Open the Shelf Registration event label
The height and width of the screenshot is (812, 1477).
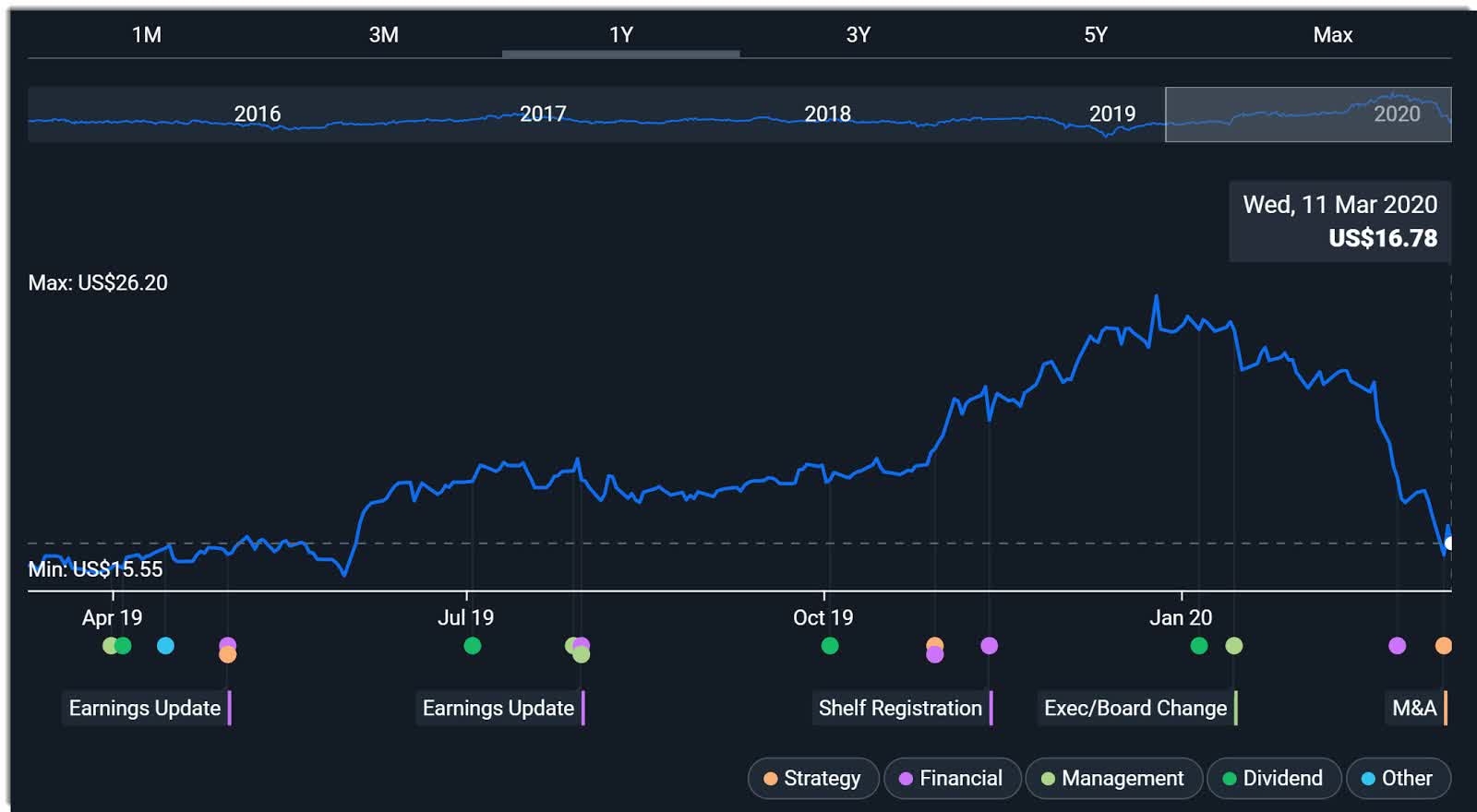pyautogui.click(x=901, y=709)
